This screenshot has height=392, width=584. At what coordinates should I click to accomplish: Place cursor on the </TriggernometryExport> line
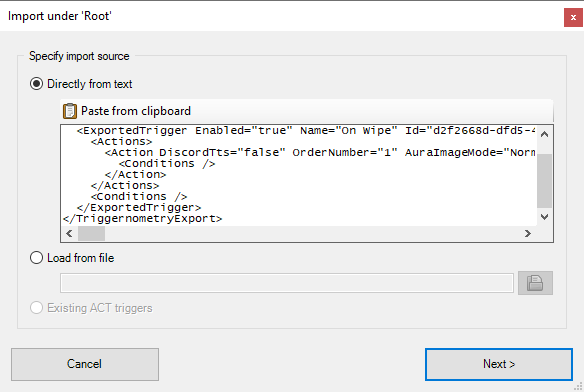[143, 218]
